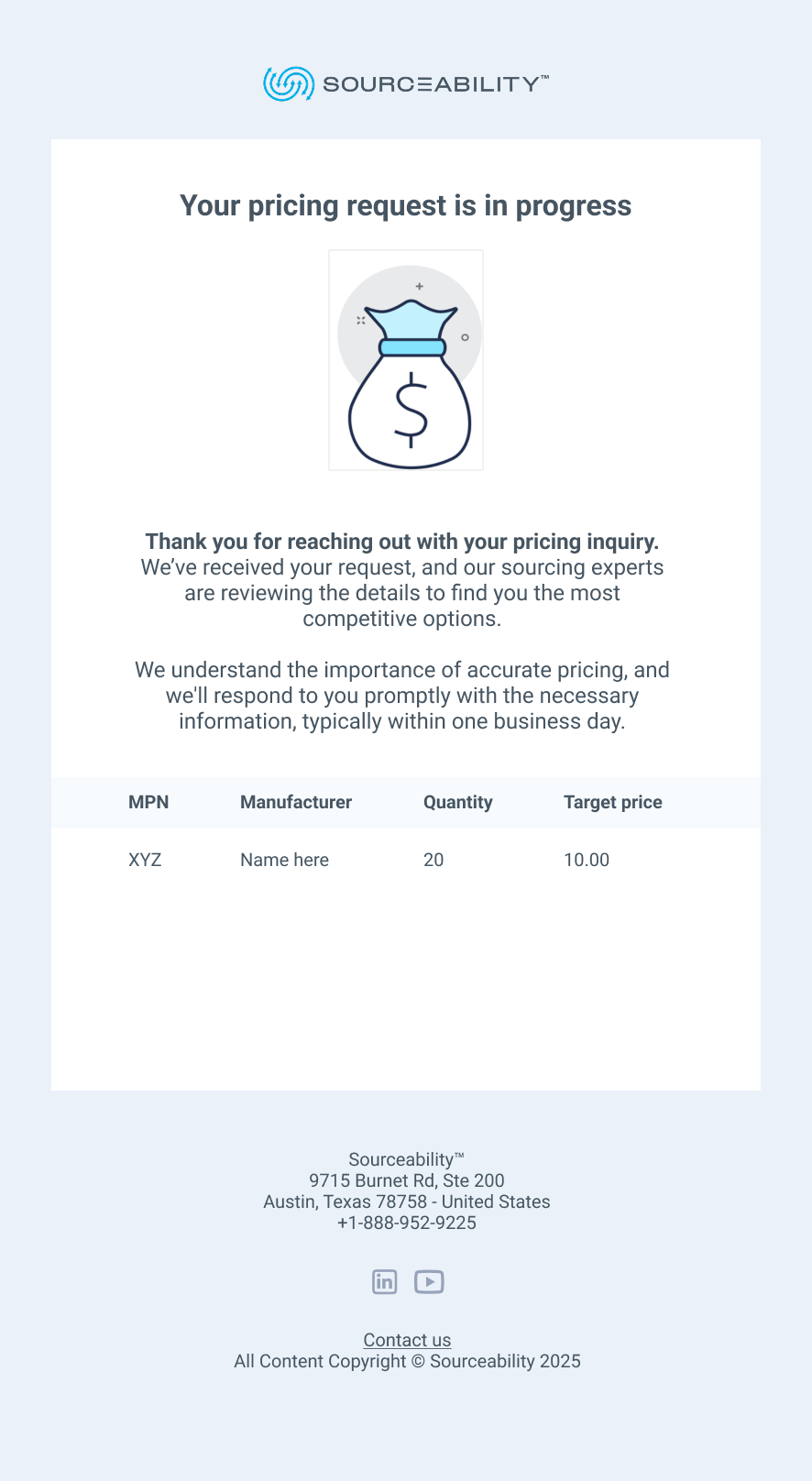Click the Contact us link
Image resolution: width=812 pixels, height=1481 pixels.
(407, 1340)
